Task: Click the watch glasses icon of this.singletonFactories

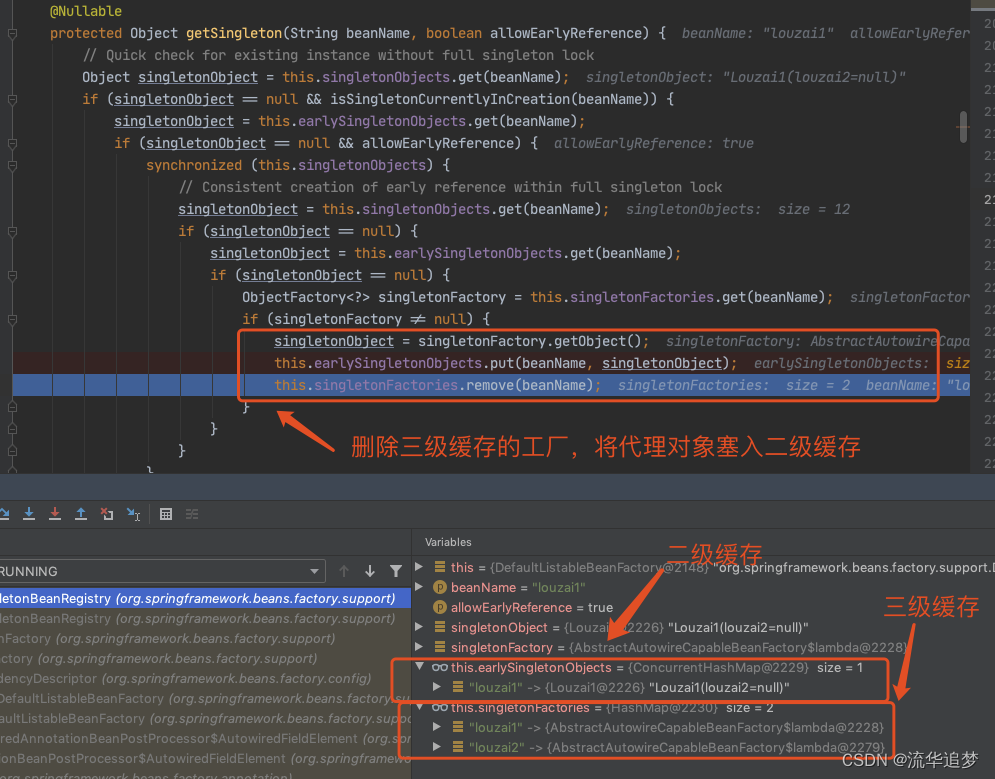Action: pyautogui.click(x=440, y=707)
